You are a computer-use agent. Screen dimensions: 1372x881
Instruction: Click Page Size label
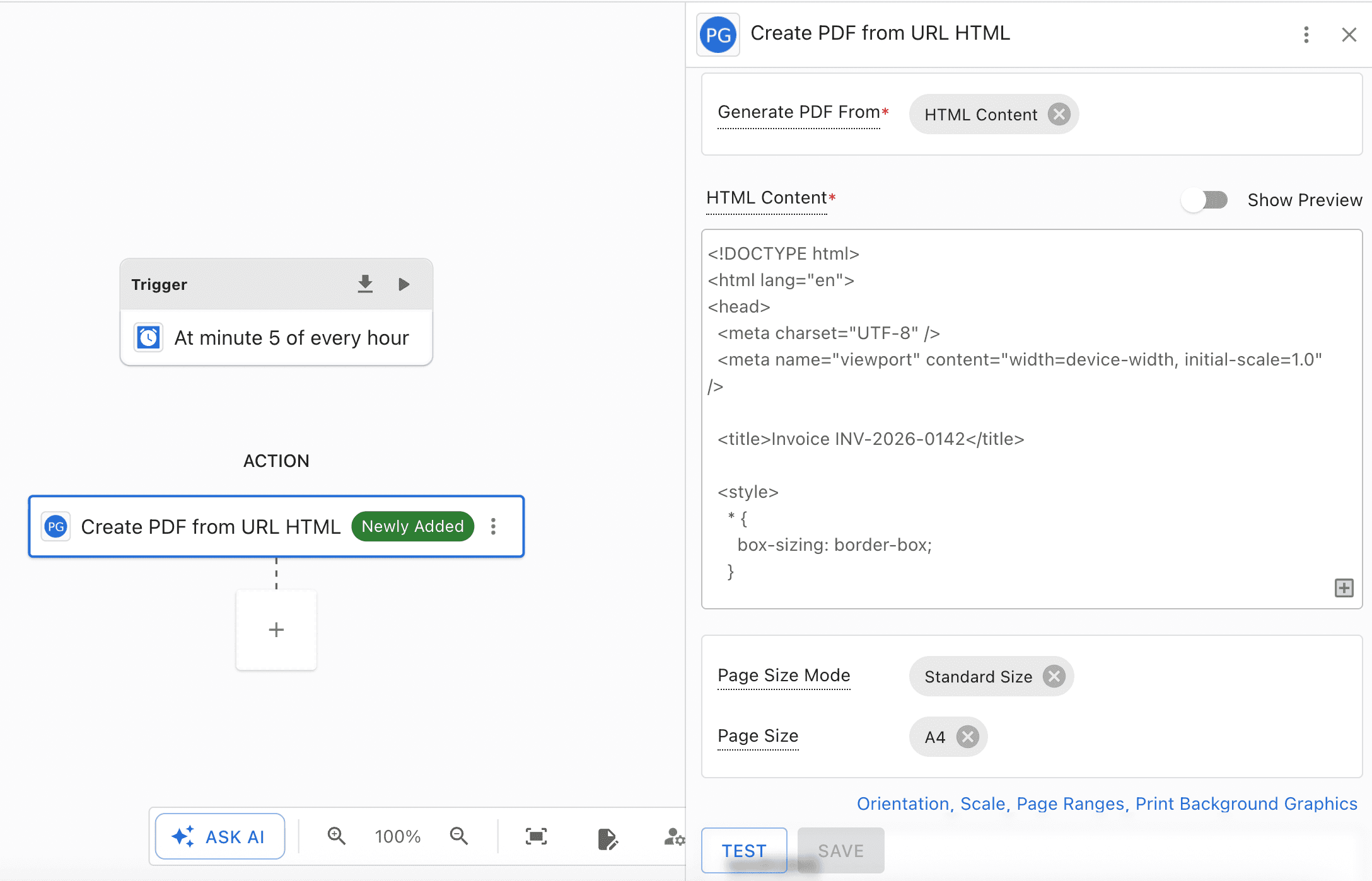point(758,735)
